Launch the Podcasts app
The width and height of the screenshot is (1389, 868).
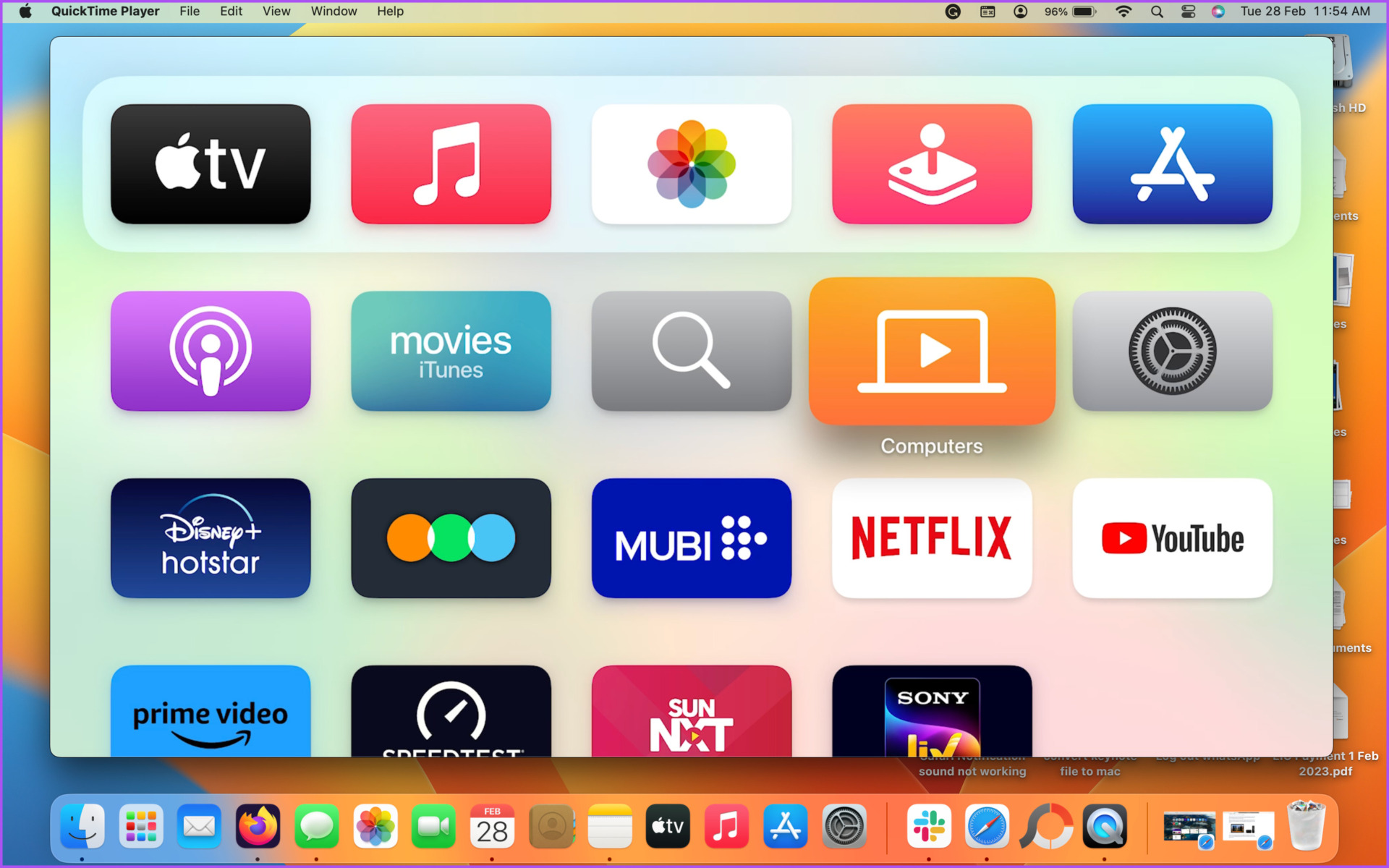pyautogui.click(x=211, y=352)
